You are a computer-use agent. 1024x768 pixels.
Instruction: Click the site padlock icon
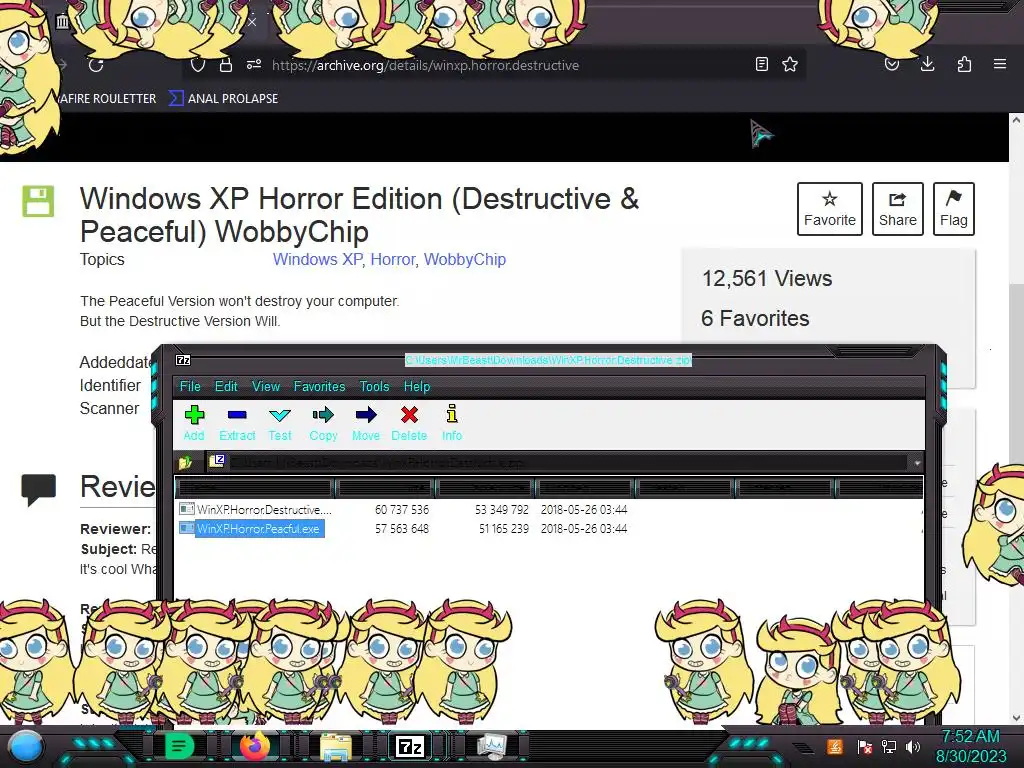click(226, 65)
